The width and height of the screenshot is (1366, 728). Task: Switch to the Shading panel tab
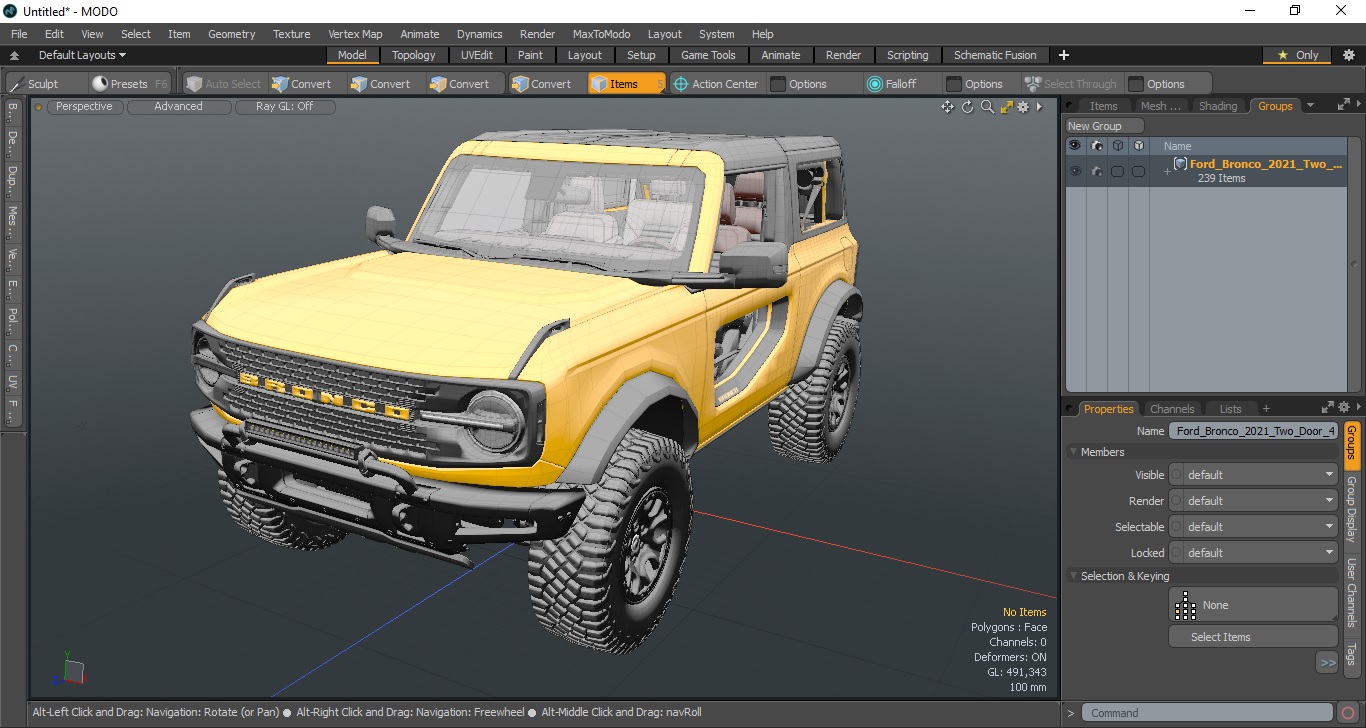click(1217, 106)
